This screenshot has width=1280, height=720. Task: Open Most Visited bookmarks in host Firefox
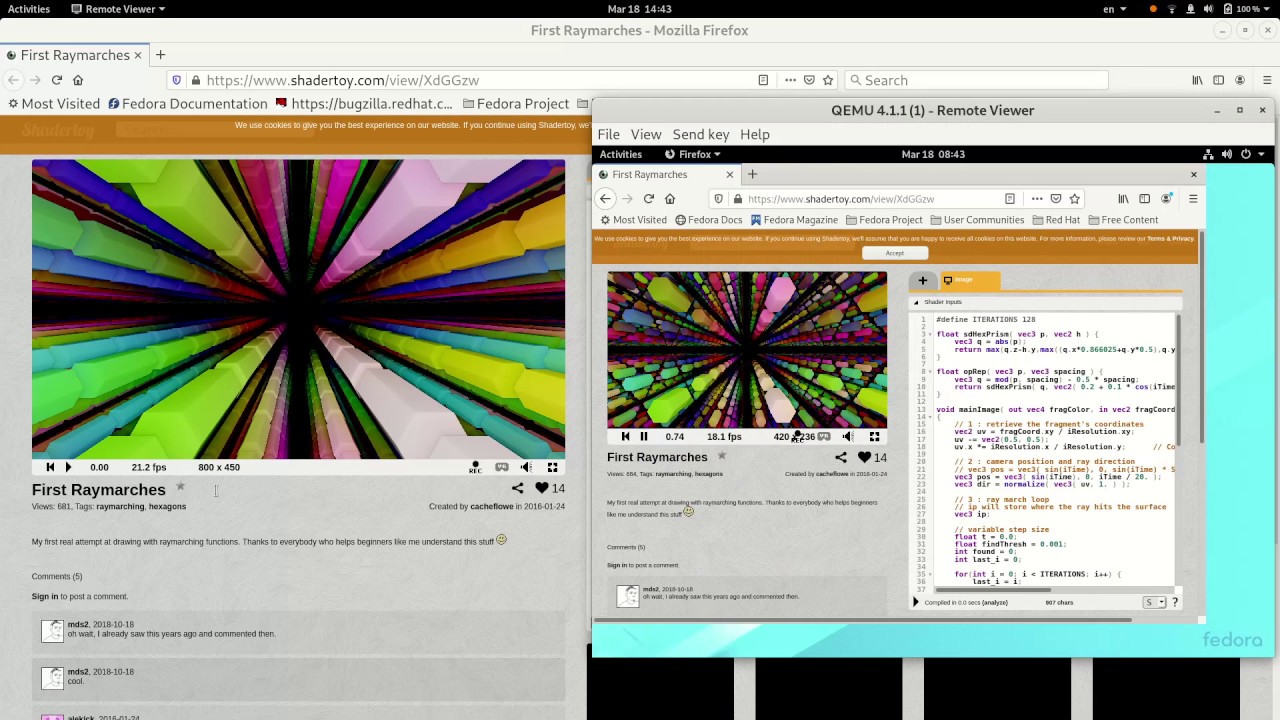[54, 103]
